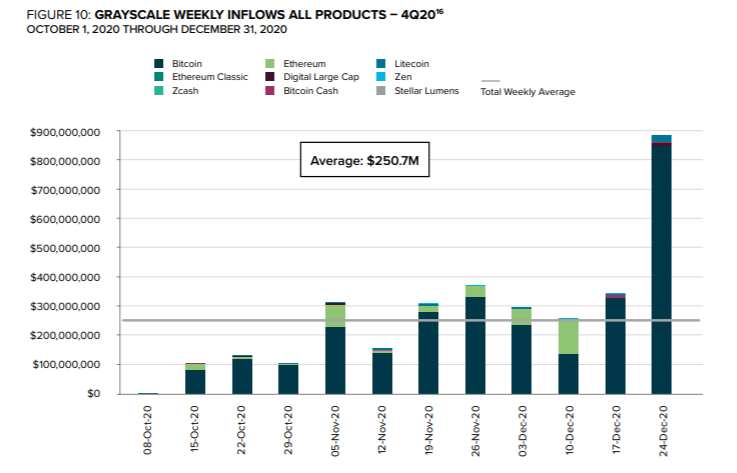Image resolution: width=737 pixels, height=473 pixels.
Task: Click the 15-Oct-20 Bitcoin bar
Action: 197,382
